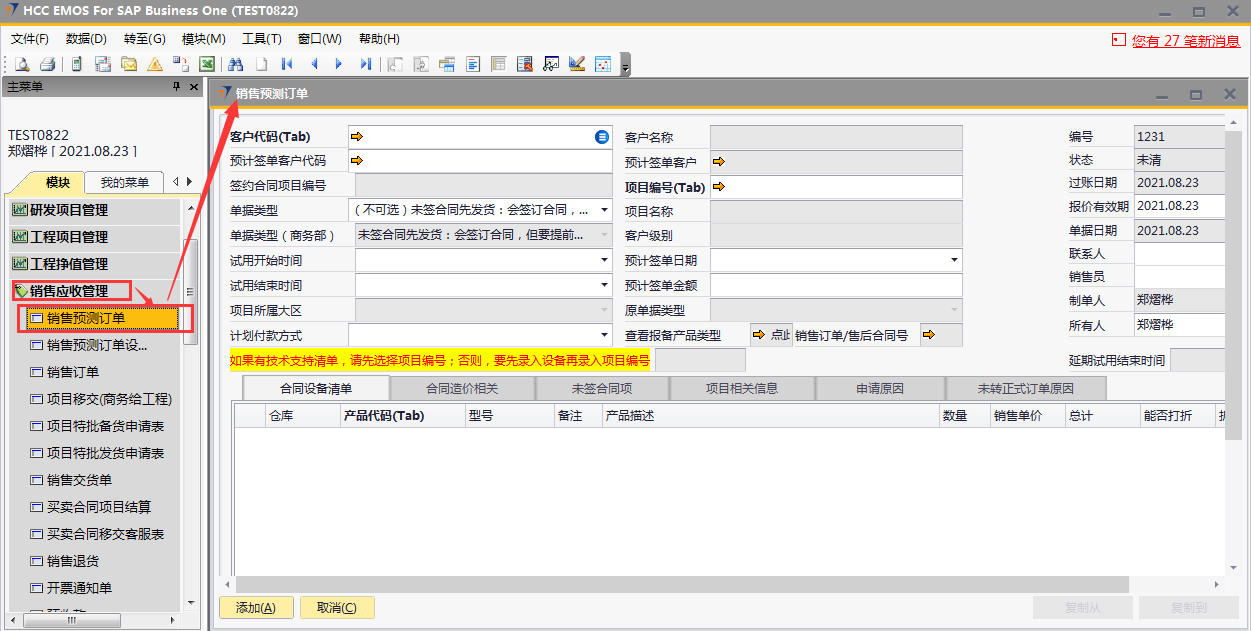This screenshot has width=1251, height=631.
Task: Expand the 预计签单日期 dropdown
Action: [x=955, y=260]
